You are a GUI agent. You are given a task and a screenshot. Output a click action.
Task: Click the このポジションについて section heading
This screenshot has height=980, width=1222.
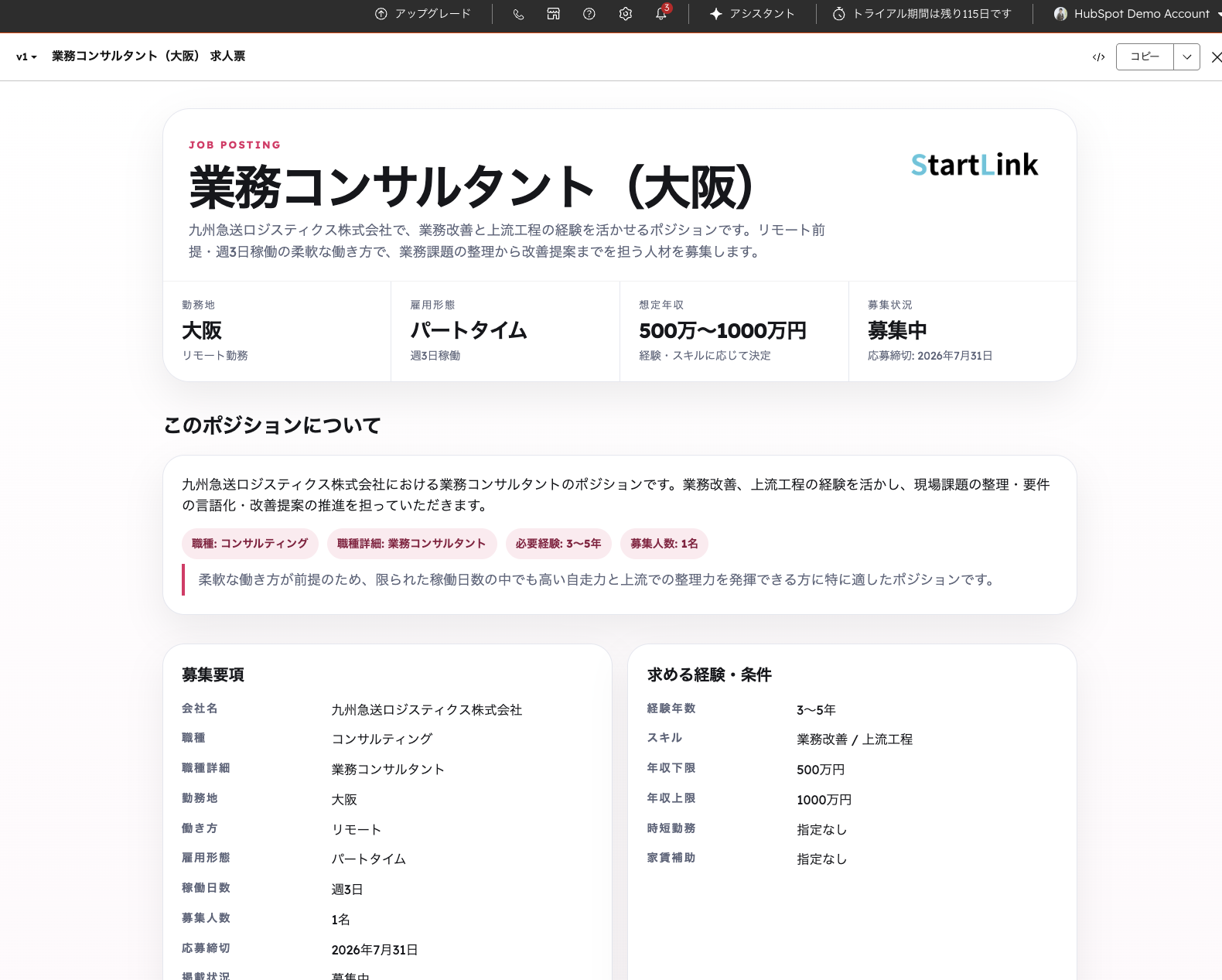point(272,425)
